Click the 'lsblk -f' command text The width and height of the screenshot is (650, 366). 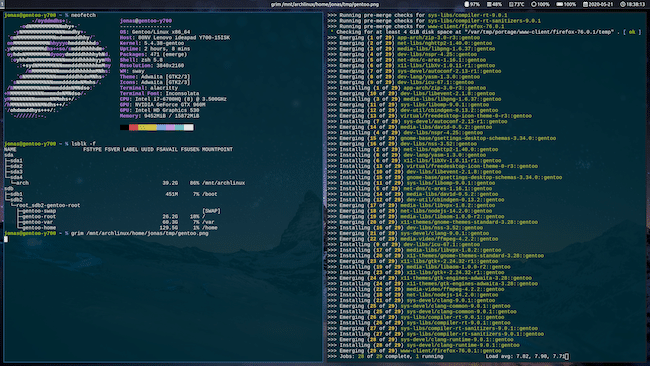point(83,144)
